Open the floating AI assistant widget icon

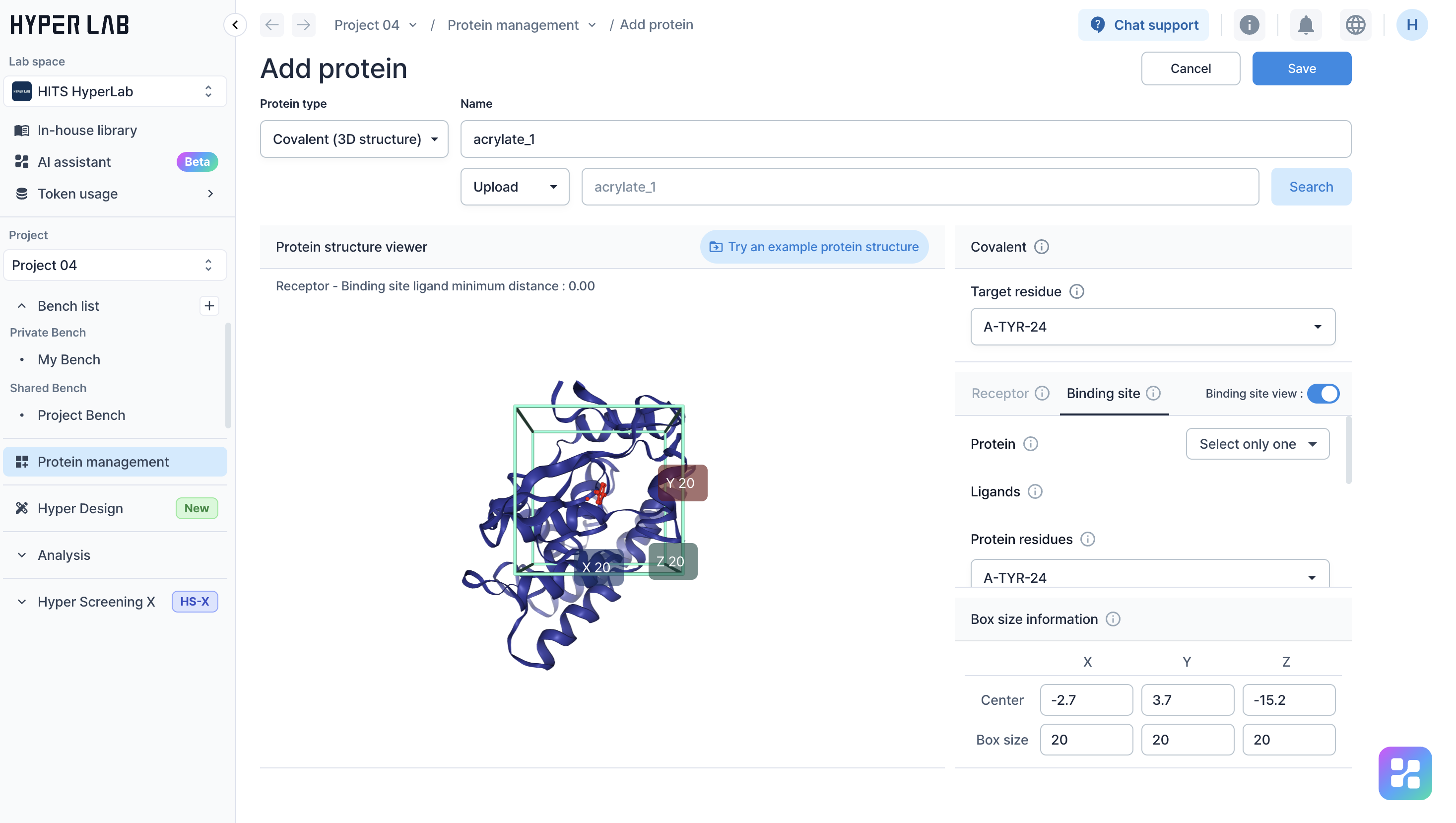[x=1404, y=773]
